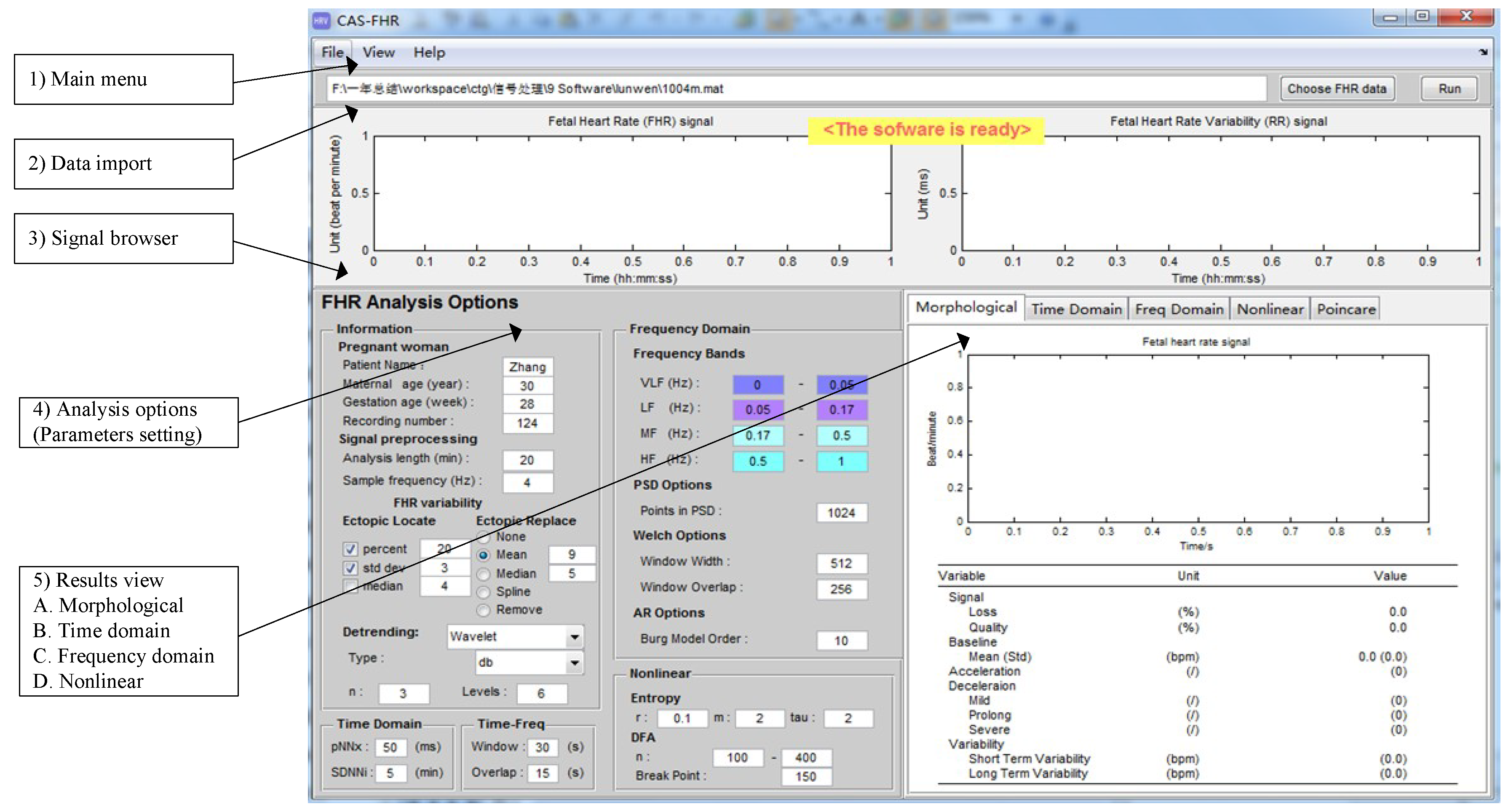Open the File menu

coord(332,52)
